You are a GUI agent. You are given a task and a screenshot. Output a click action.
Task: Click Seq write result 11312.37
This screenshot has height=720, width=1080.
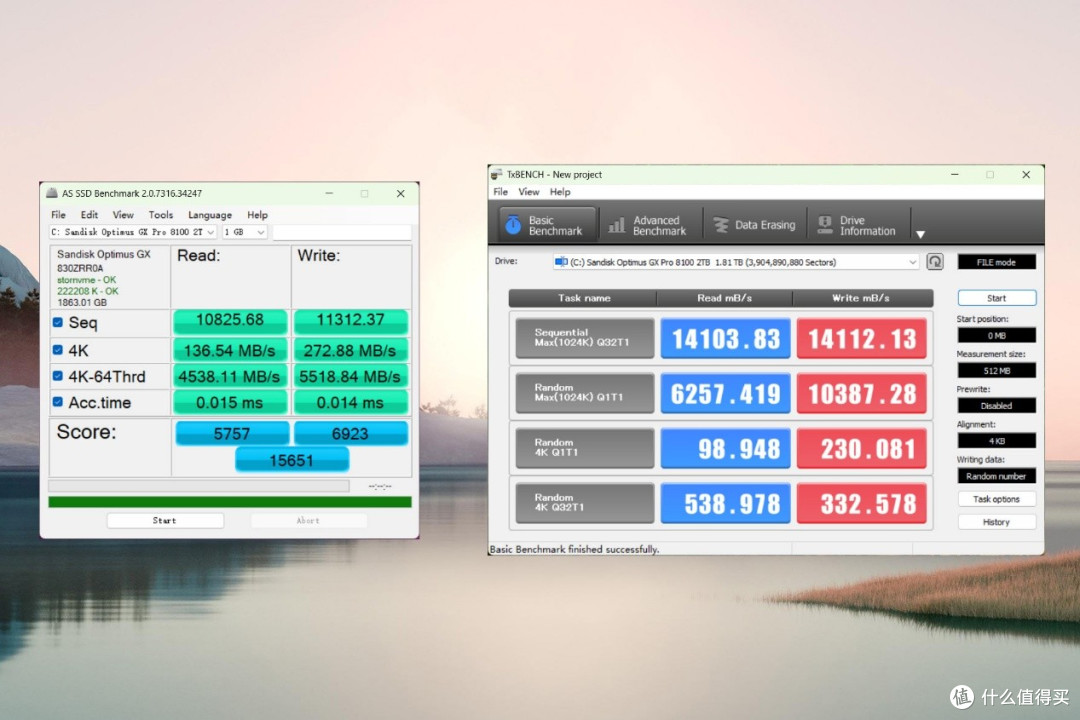351,320
